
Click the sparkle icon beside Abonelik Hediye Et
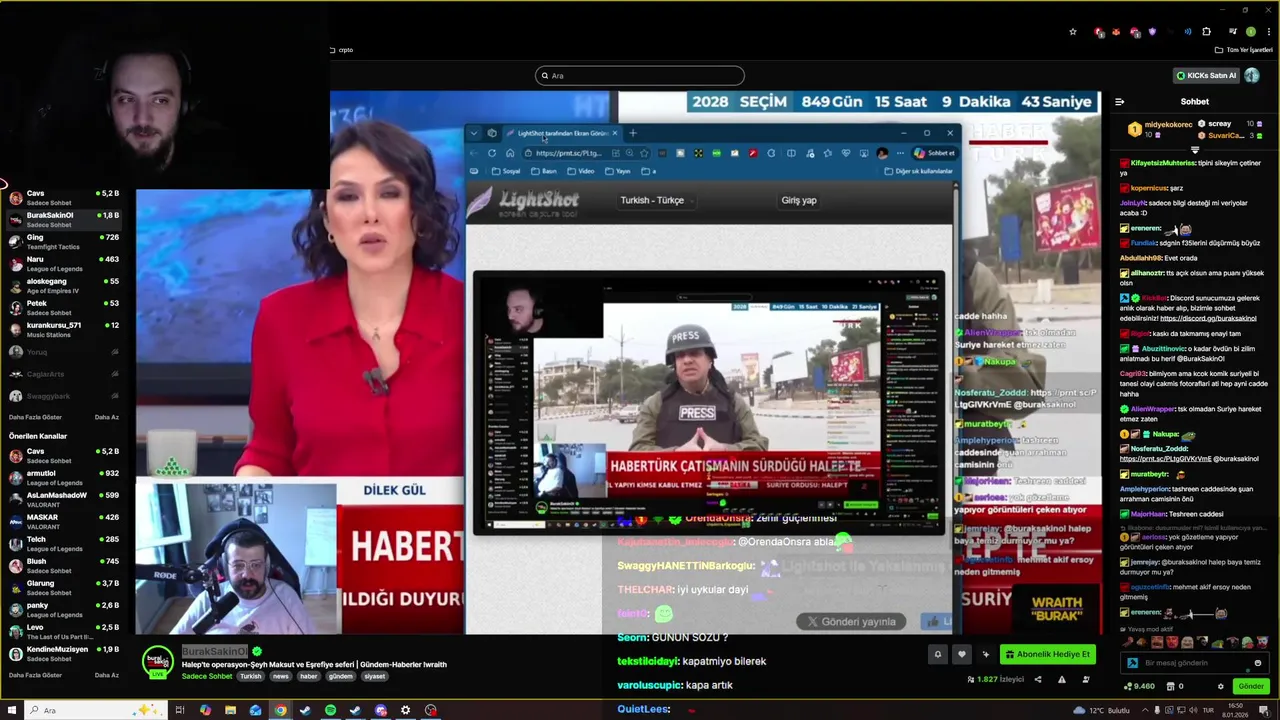coord(986,654)
